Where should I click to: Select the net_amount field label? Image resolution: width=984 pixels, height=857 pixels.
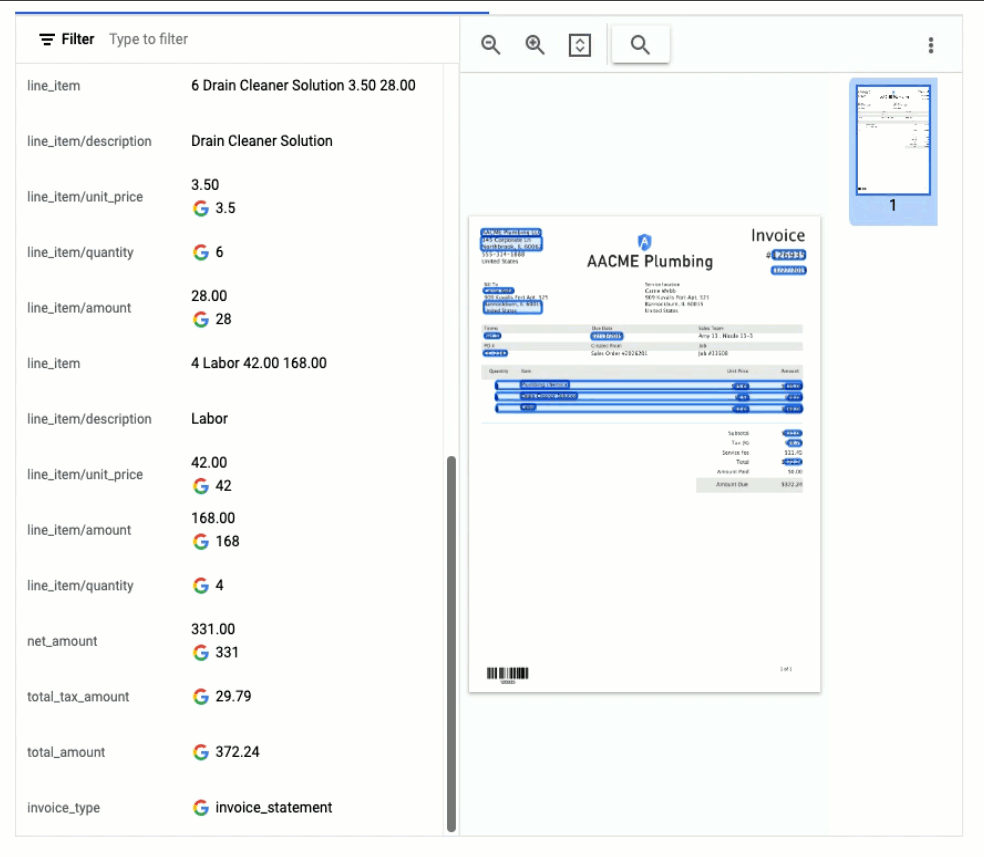pos(62,641)
